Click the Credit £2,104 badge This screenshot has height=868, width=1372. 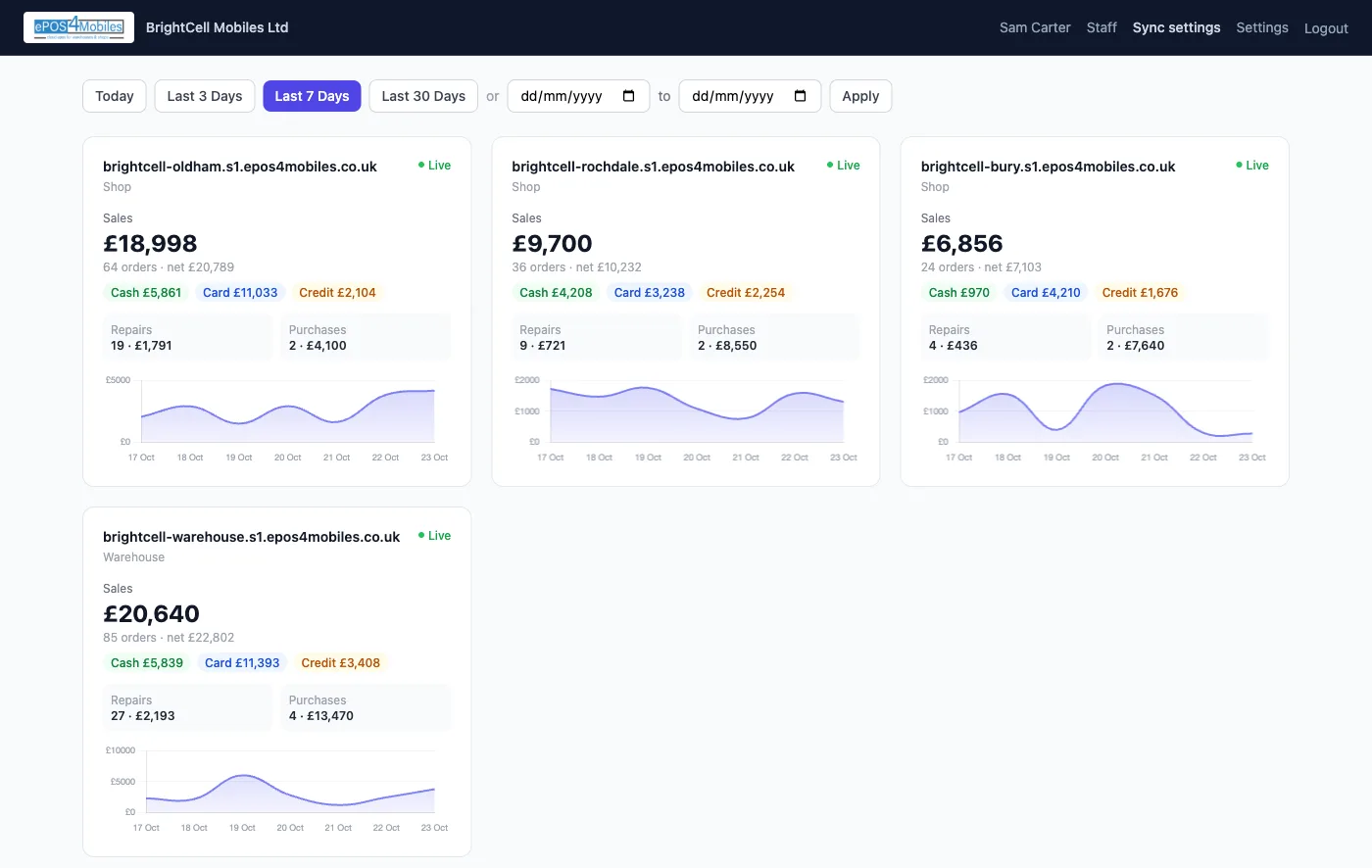[x=337, y=293]
